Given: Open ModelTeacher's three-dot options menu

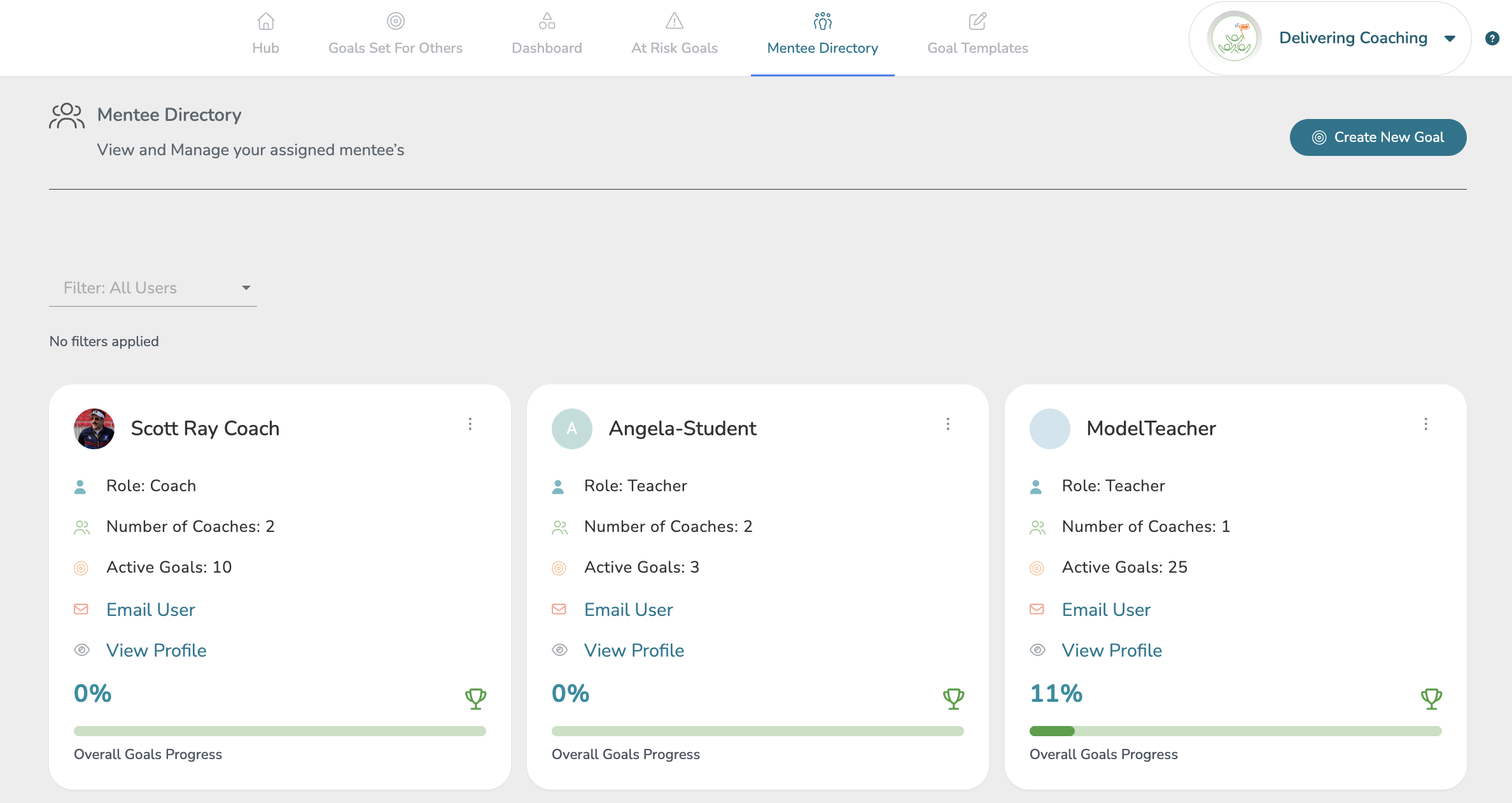Looking at the screenshot, I should tap(1425, 424).
